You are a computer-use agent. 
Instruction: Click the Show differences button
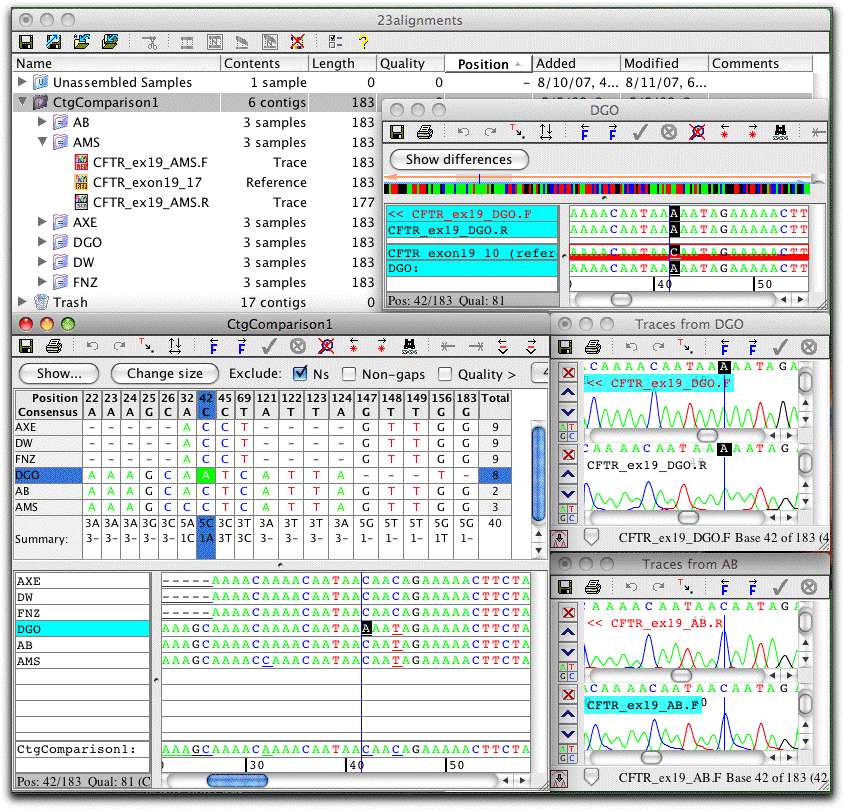point(459,160)
